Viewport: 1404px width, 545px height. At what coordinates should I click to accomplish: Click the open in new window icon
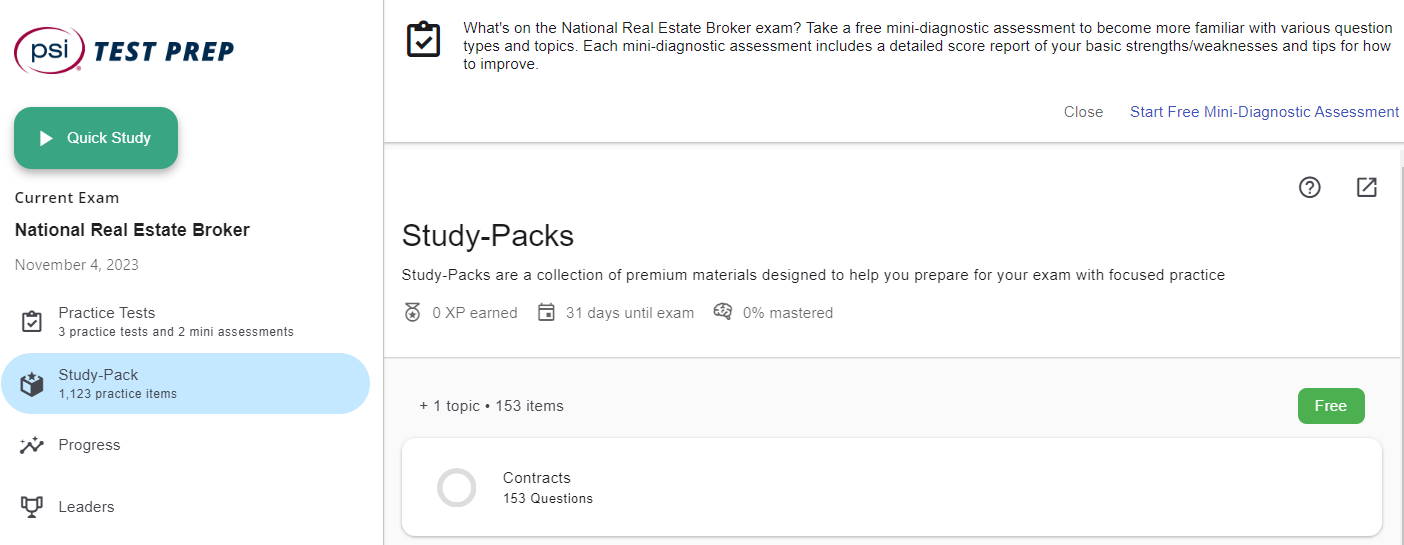tap(1367, 187)
